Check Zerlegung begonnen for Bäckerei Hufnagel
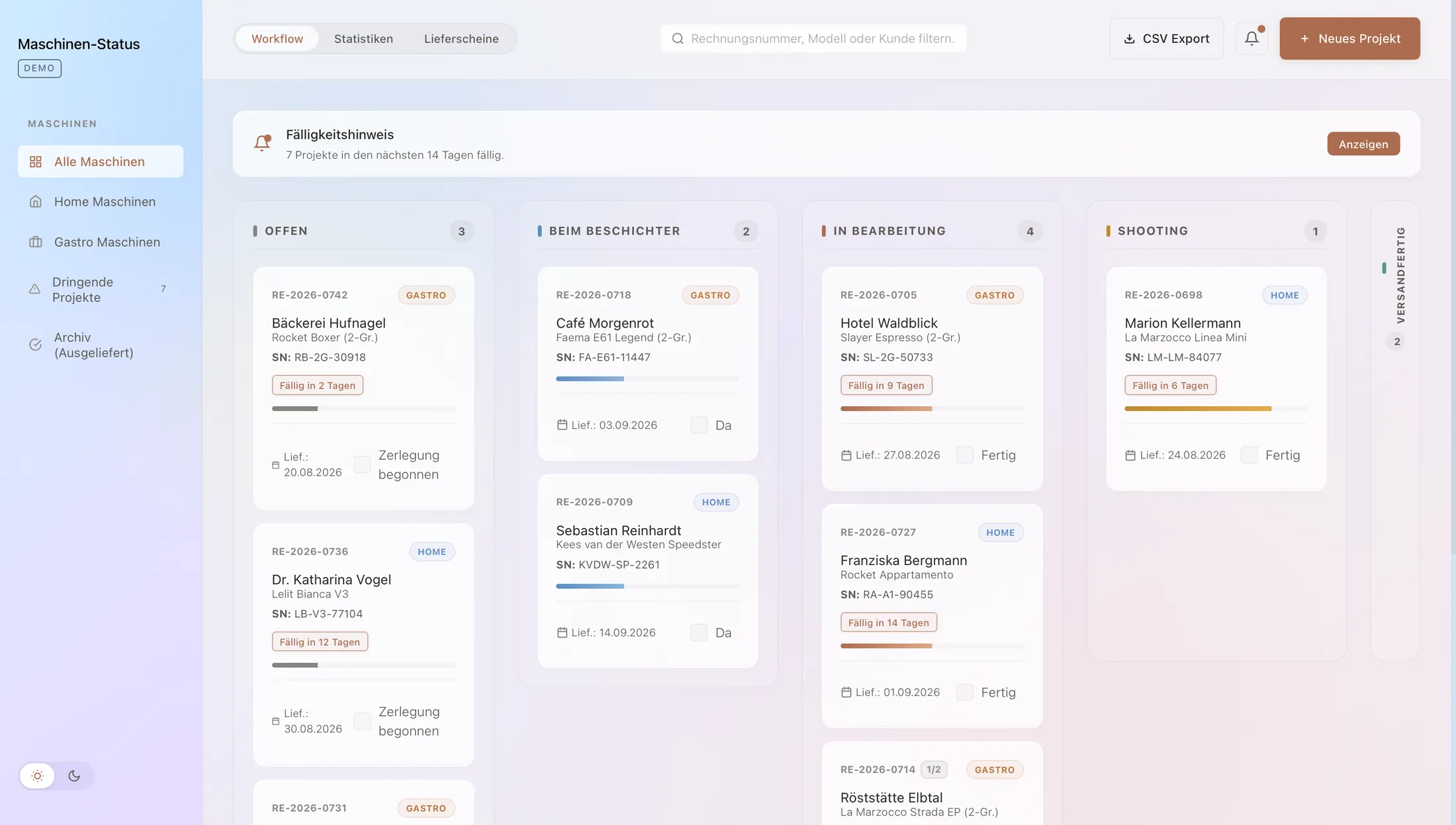Image resolution: width=1456 pixels, height=825 pixels. (362, 464)
